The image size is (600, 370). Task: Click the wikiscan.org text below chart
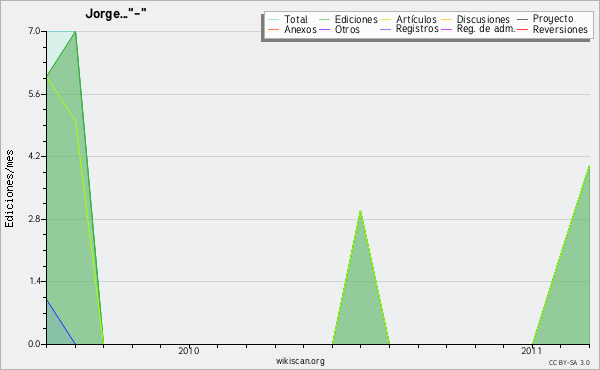pos(300,360)
